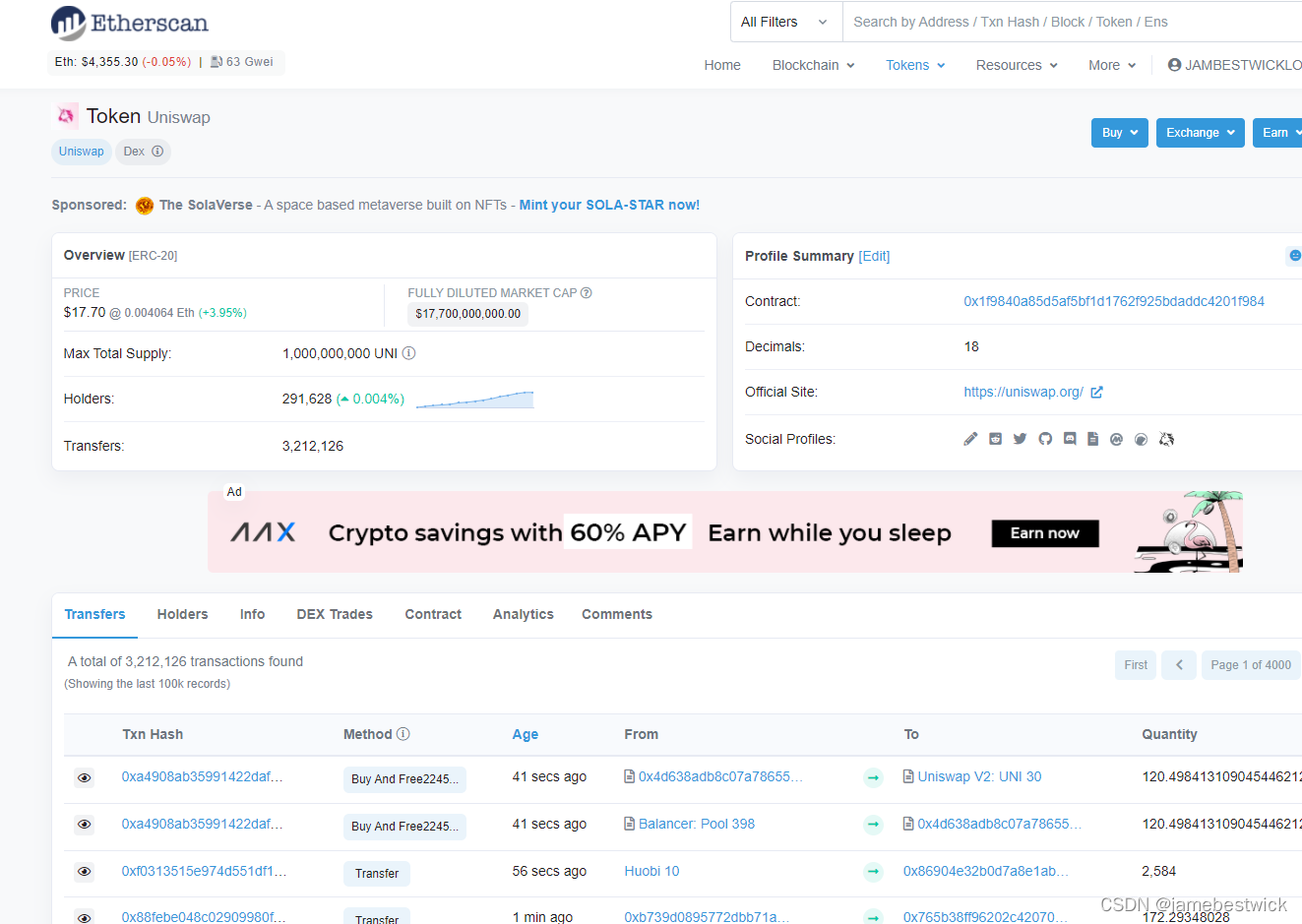Click the First page button
This screenshot has height=924, width=1302.
pyautogui.click(x=1136, y=665)
